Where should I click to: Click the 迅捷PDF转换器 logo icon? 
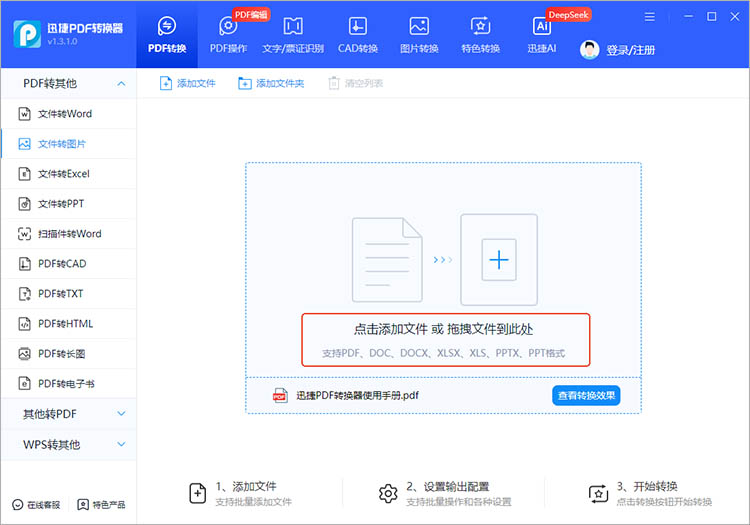coord(27,34)
